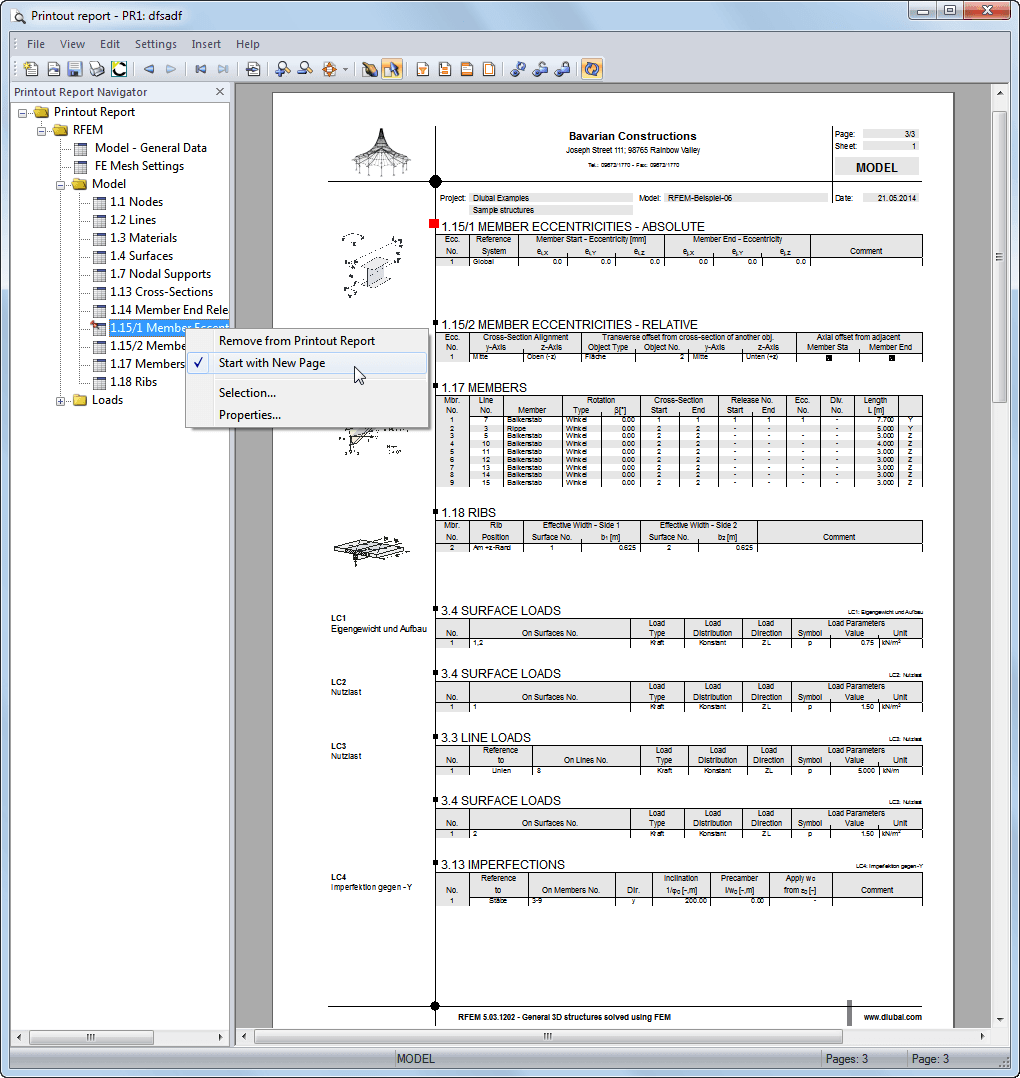
Task: Jump to last page icon
Action: point(223,69)
